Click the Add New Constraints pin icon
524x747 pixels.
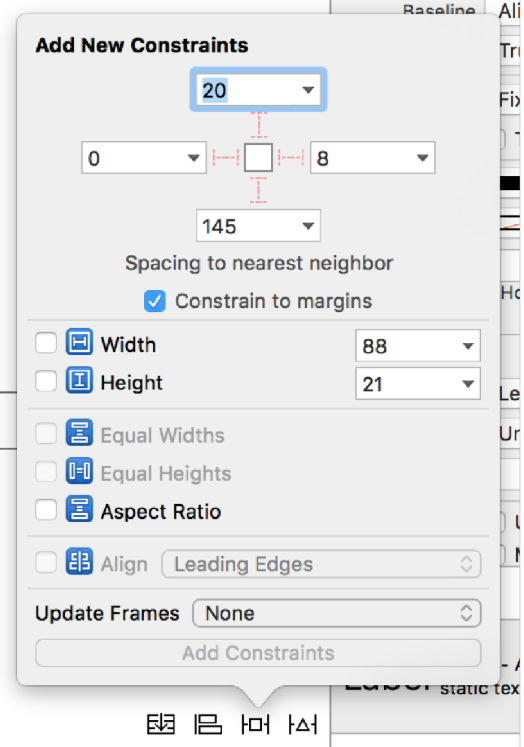point(255,725)
